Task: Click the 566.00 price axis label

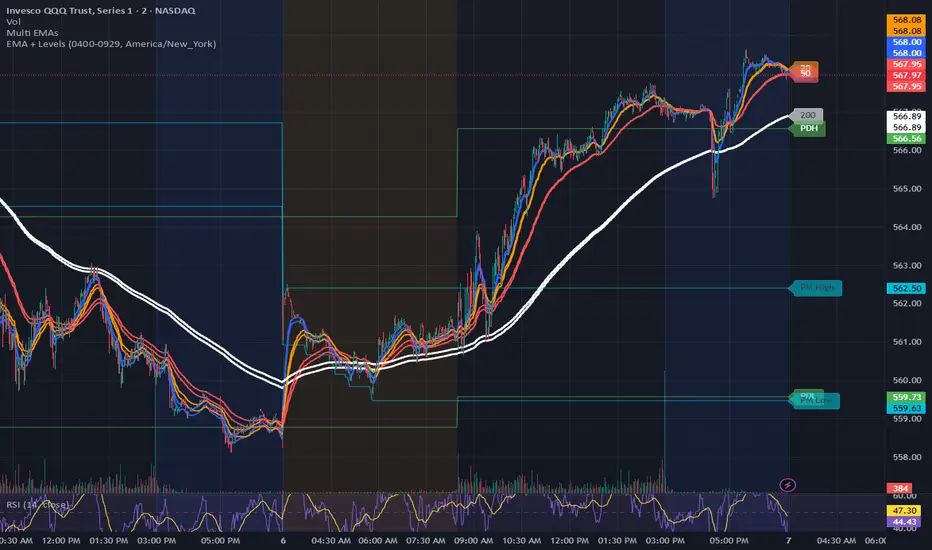Action: coord(907,150)
